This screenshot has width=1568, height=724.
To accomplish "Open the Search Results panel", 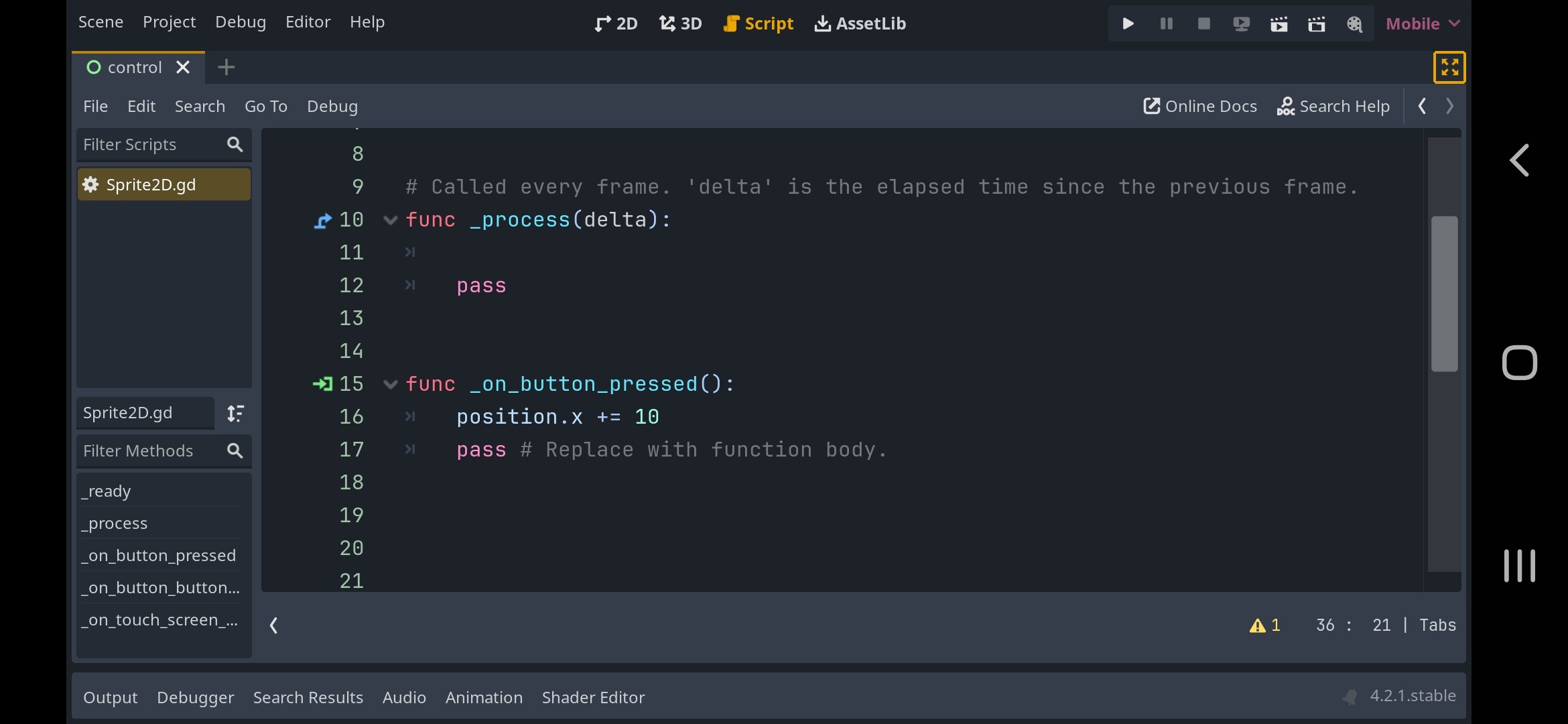I will [308, 698].
